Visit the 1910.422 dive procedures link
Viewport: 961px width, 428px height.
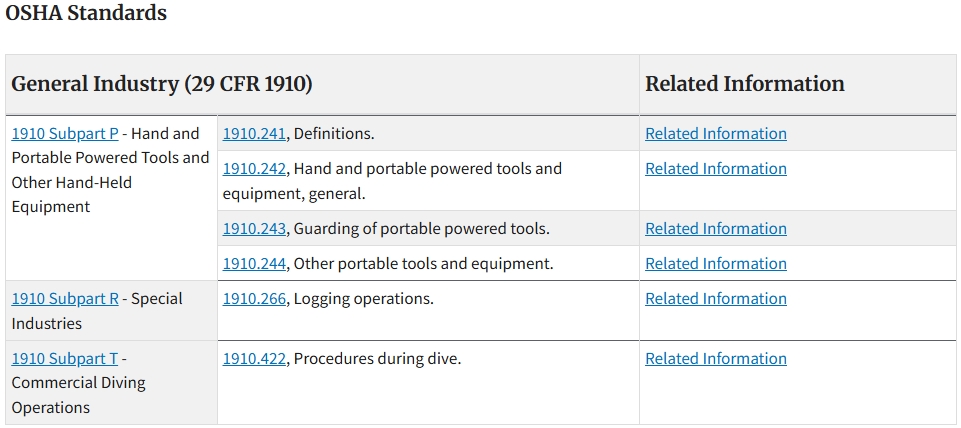(x=254, y=359)
